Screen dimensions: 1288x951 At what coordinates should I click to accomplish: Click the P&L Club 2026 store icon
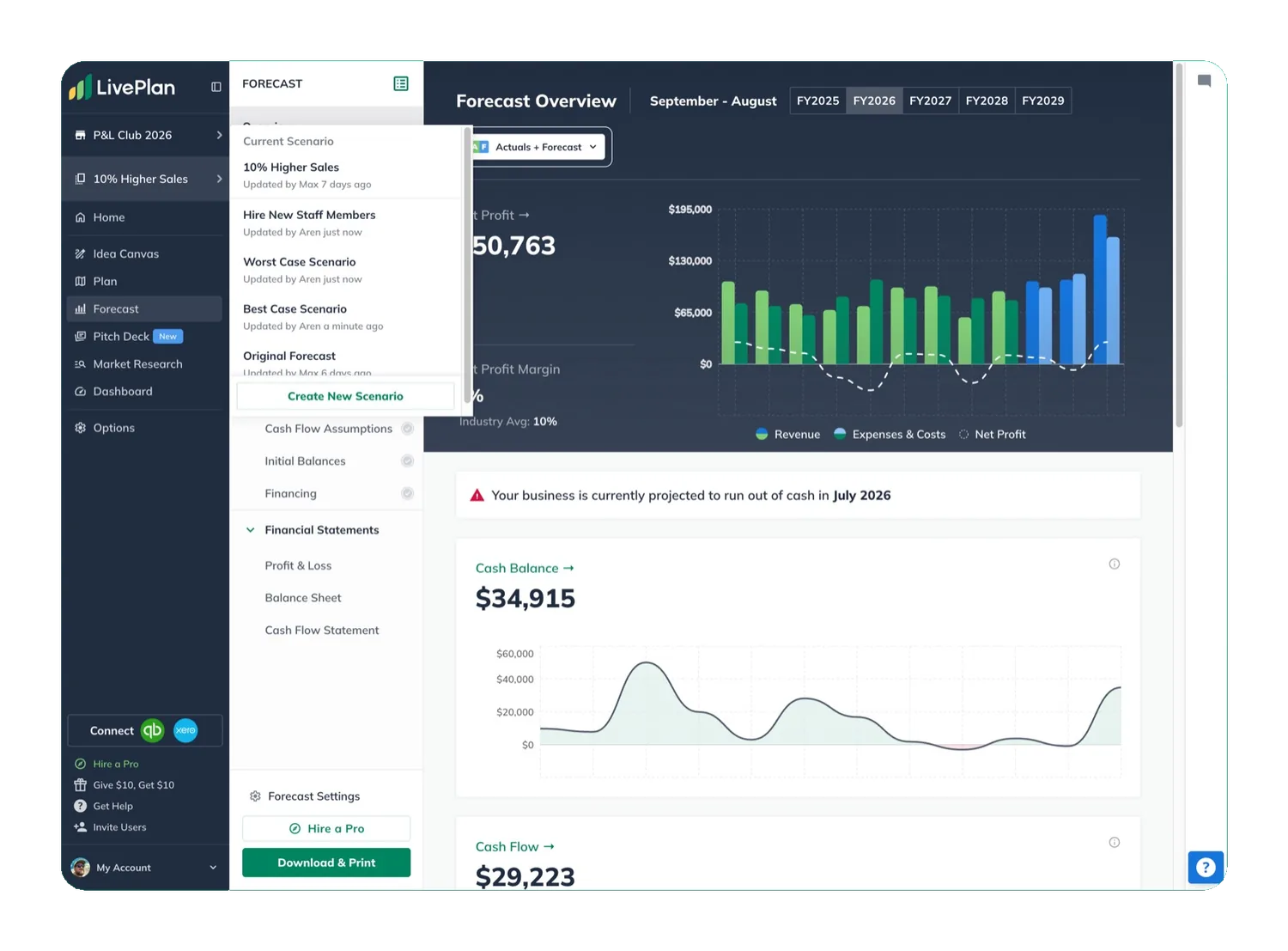click(x=80, y=135)
